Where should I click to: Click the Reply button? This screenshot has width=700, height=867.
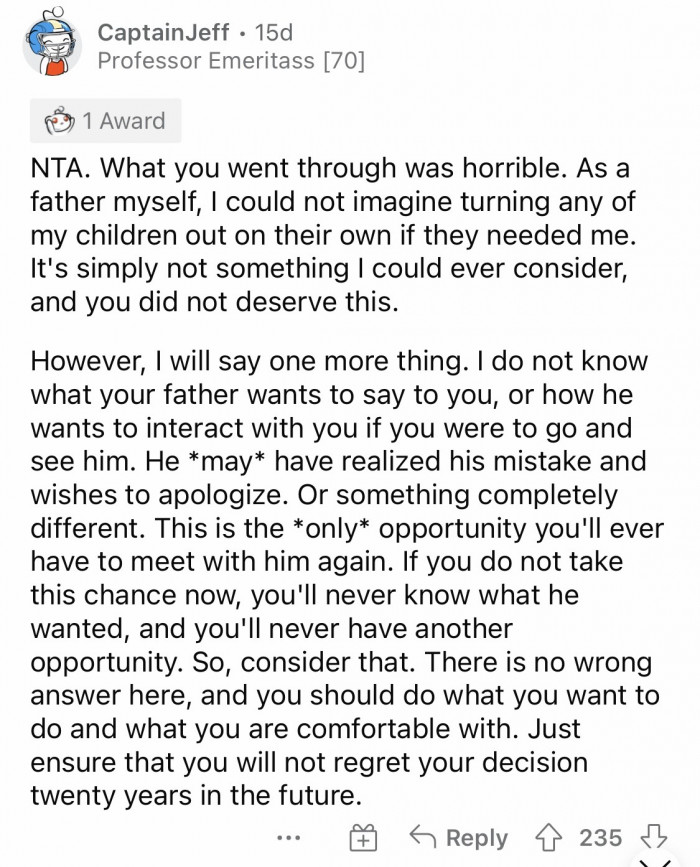[x=477, y=837]
